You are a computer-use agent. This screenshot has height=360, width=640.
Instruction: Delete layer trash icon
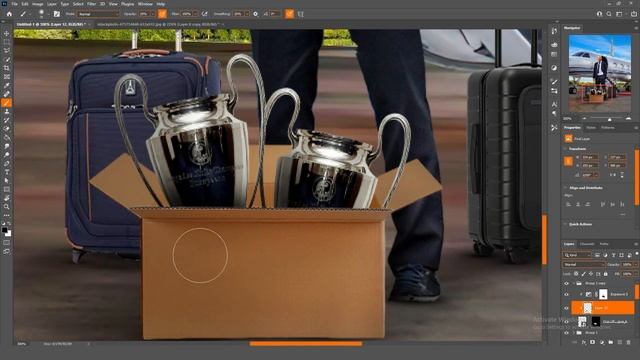[629, 342]
